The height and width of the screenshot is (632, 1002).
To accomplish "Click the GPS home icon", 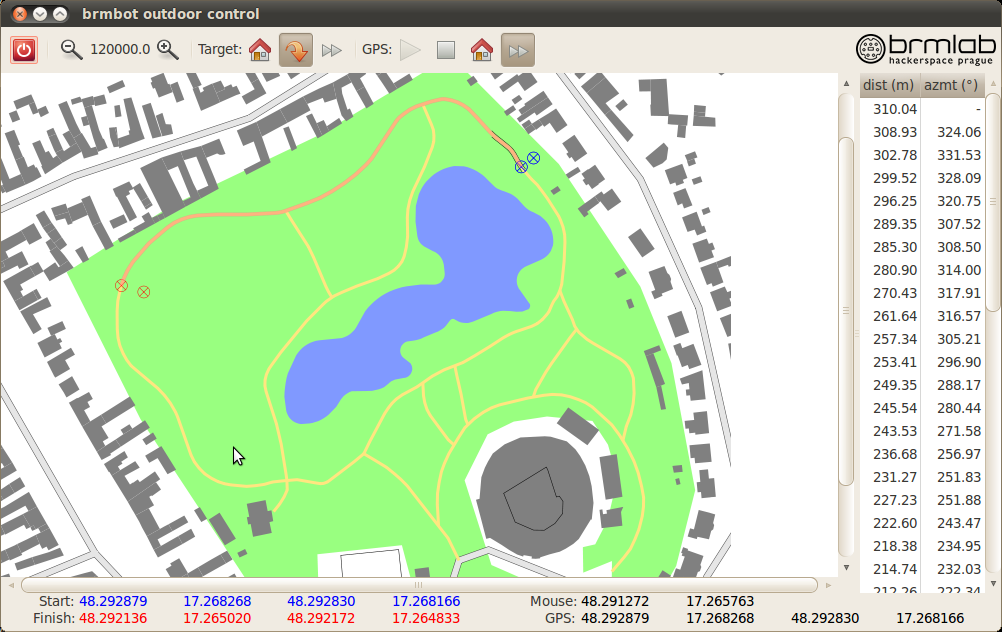I will tap(481, 50).
